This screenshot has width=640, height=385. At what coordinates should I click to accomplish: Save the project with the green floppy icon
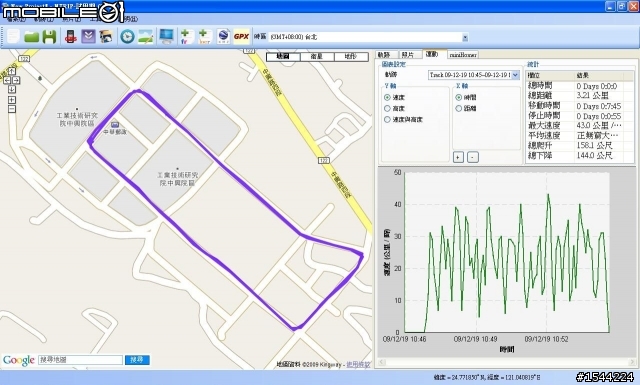click(x=49, y=37)
